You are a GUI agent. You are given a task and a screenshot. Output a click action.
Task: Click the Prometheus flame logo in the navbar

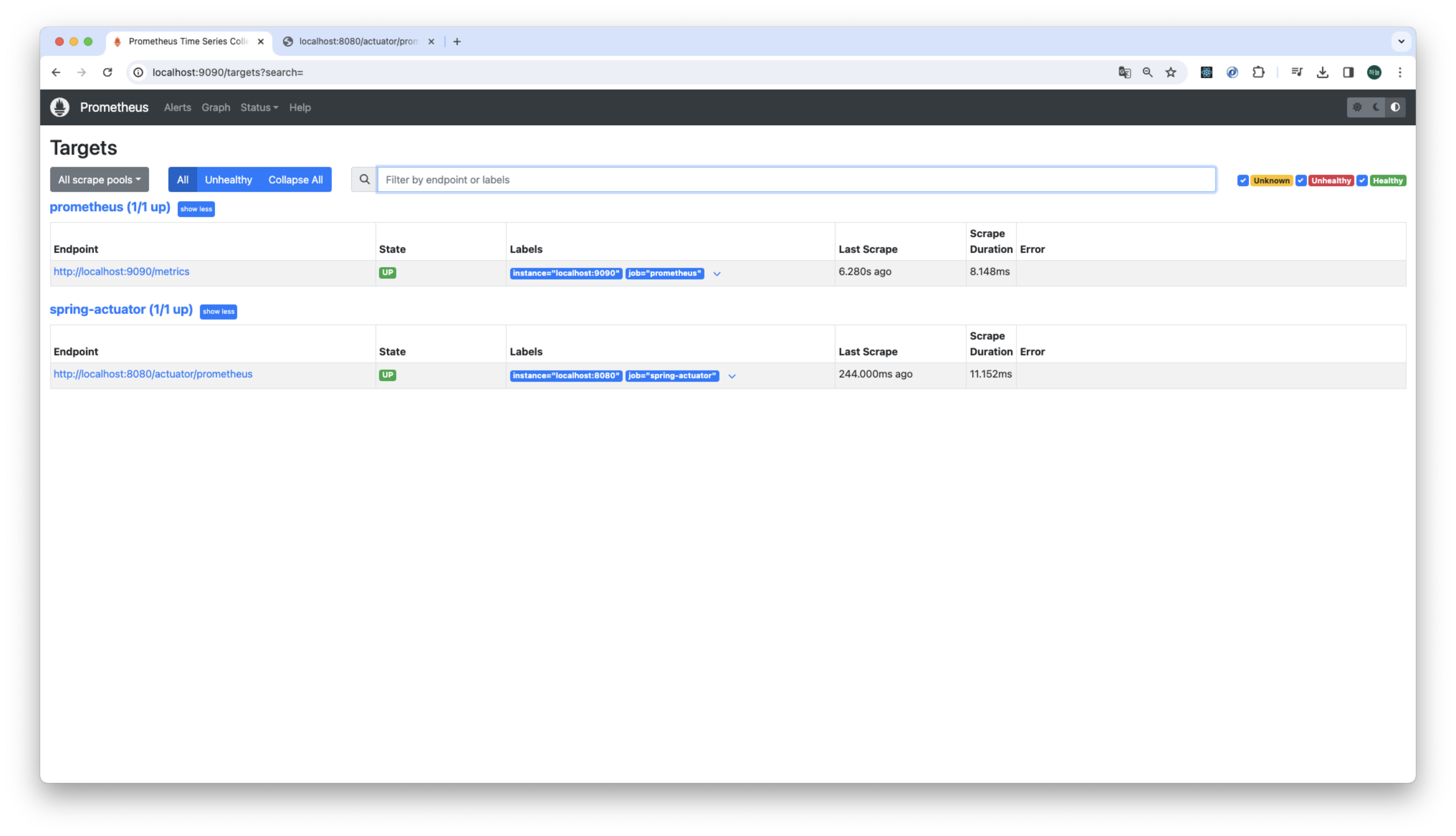(60, 107)
